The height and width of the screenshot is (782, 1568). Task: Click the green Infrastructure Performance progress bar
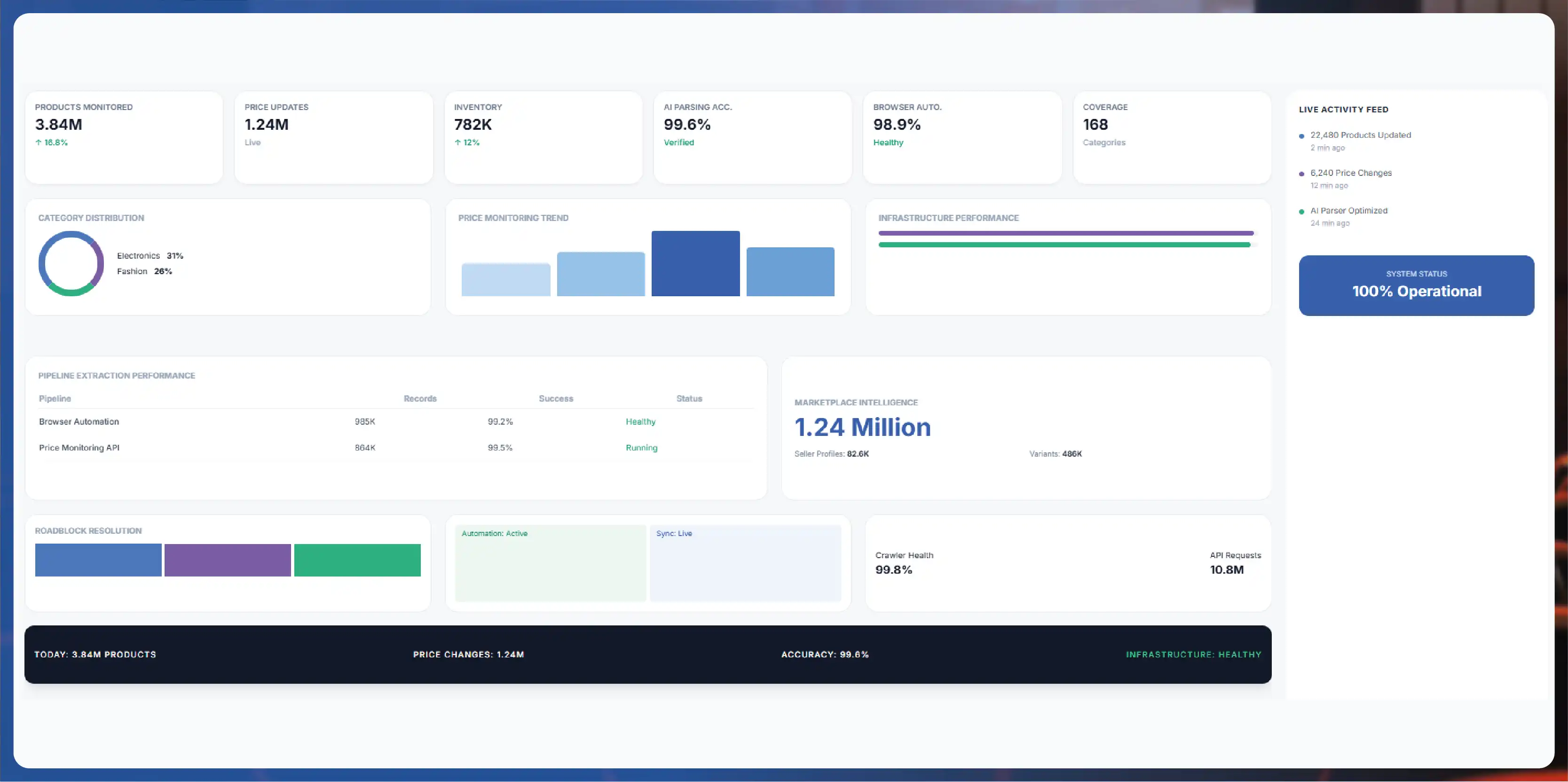coord(1064,245)
